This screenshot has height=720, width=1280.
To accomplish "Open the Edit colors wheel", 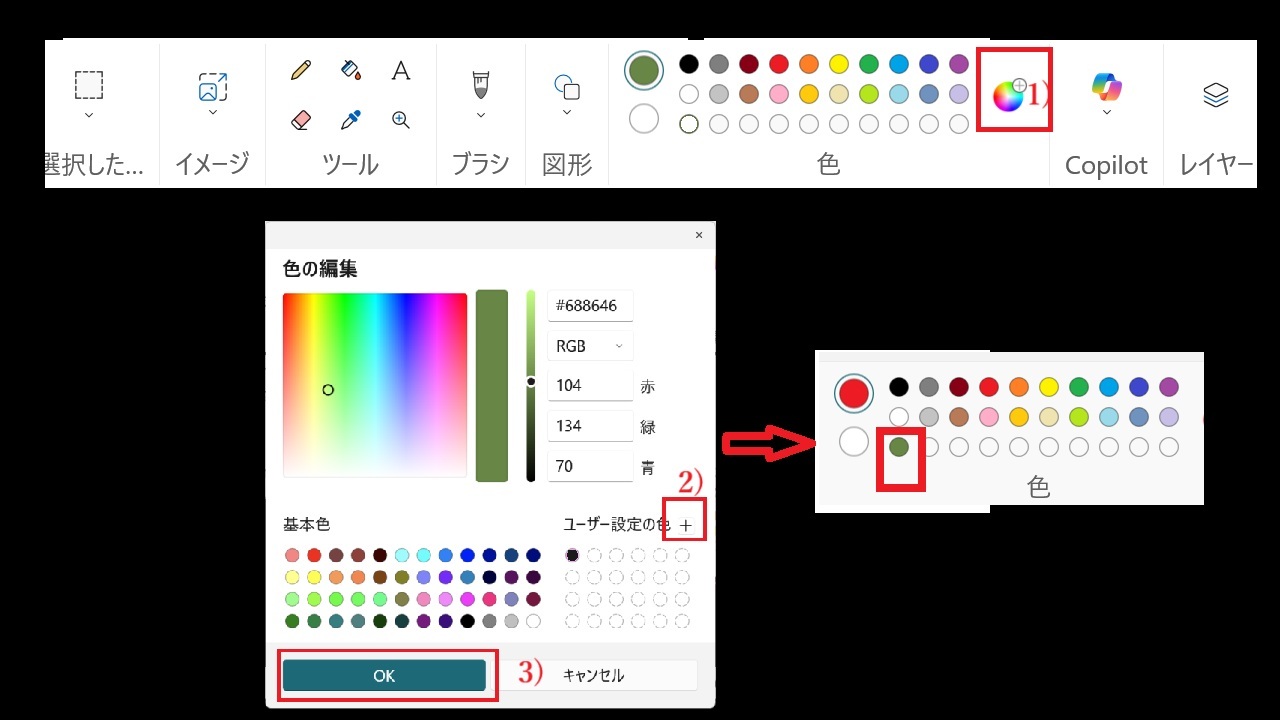I will pos(1008,95).
